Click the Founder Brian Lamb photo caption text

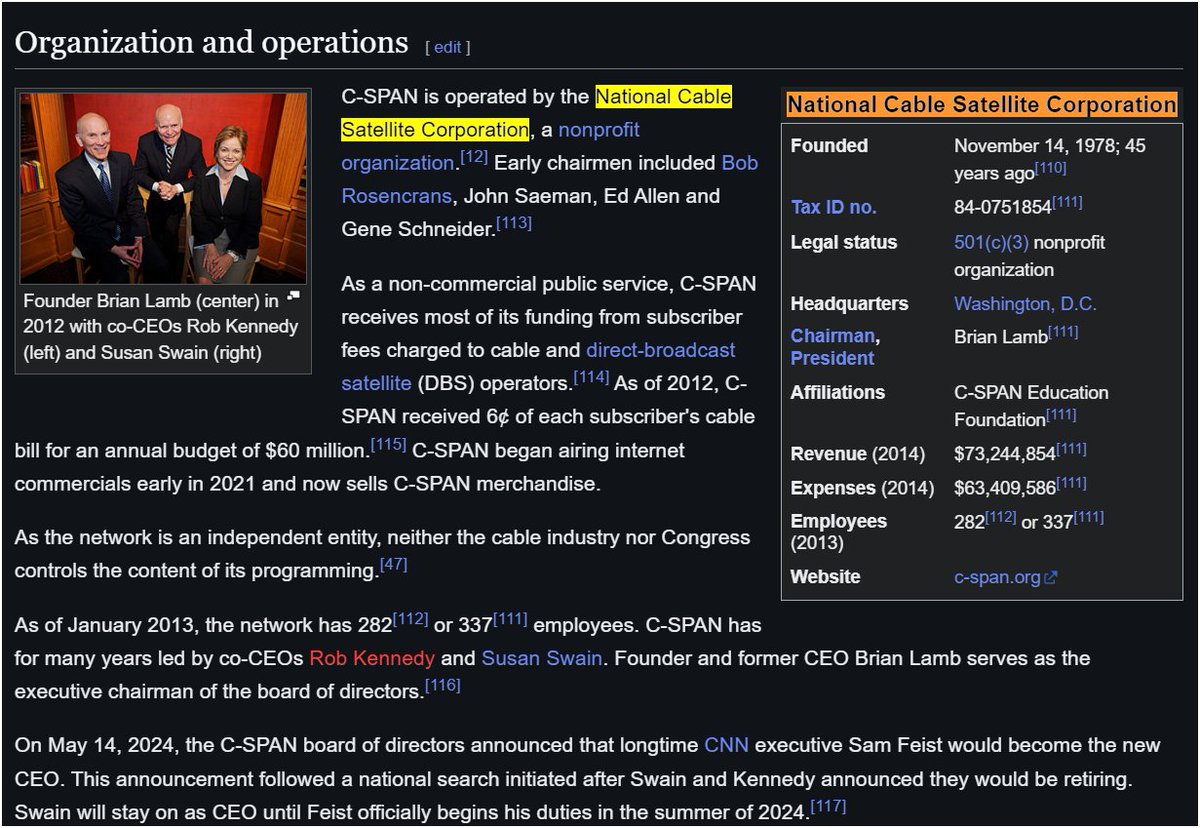click(160, 327)
